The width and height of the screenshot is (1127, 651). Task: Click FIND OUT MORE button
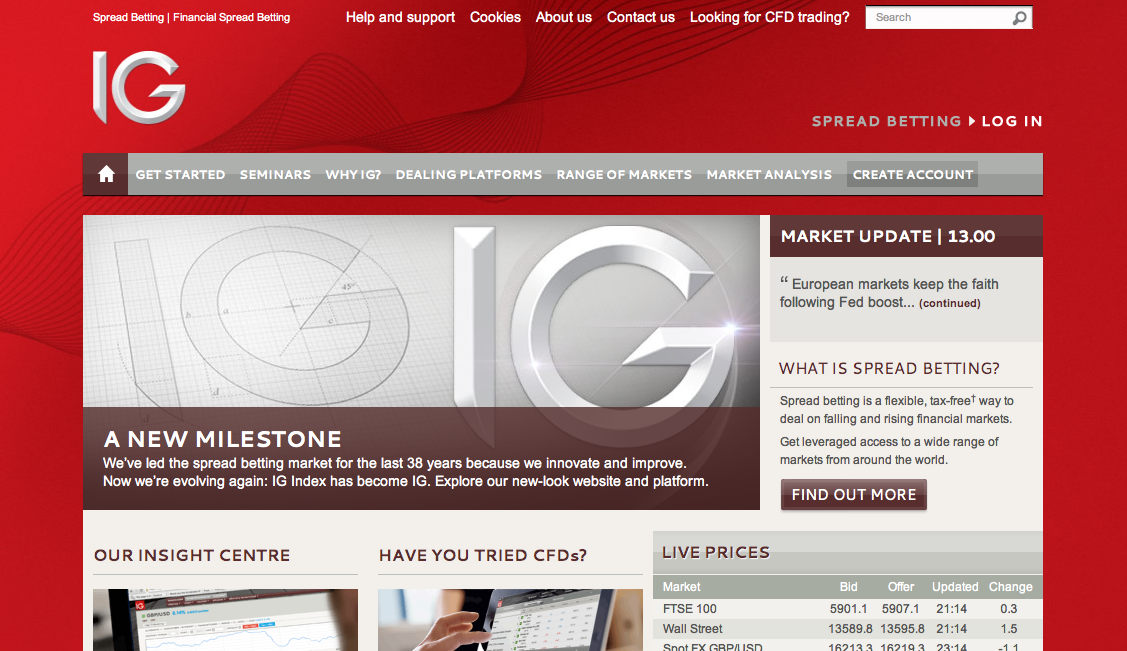854,494
